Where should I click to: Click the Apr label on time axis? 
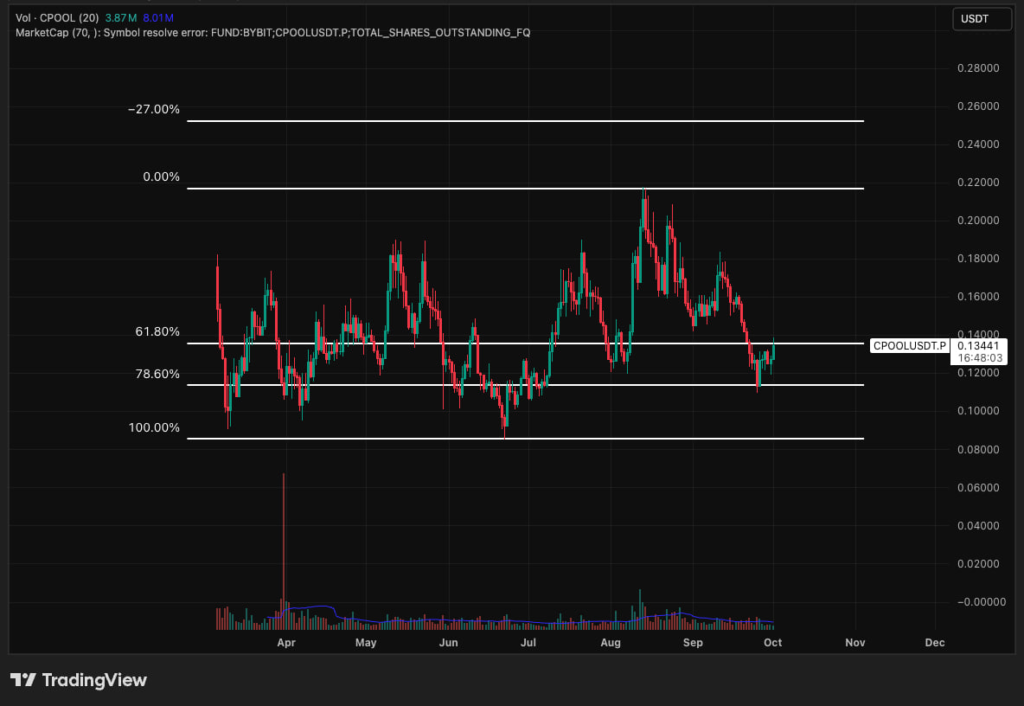click(286, 643)
